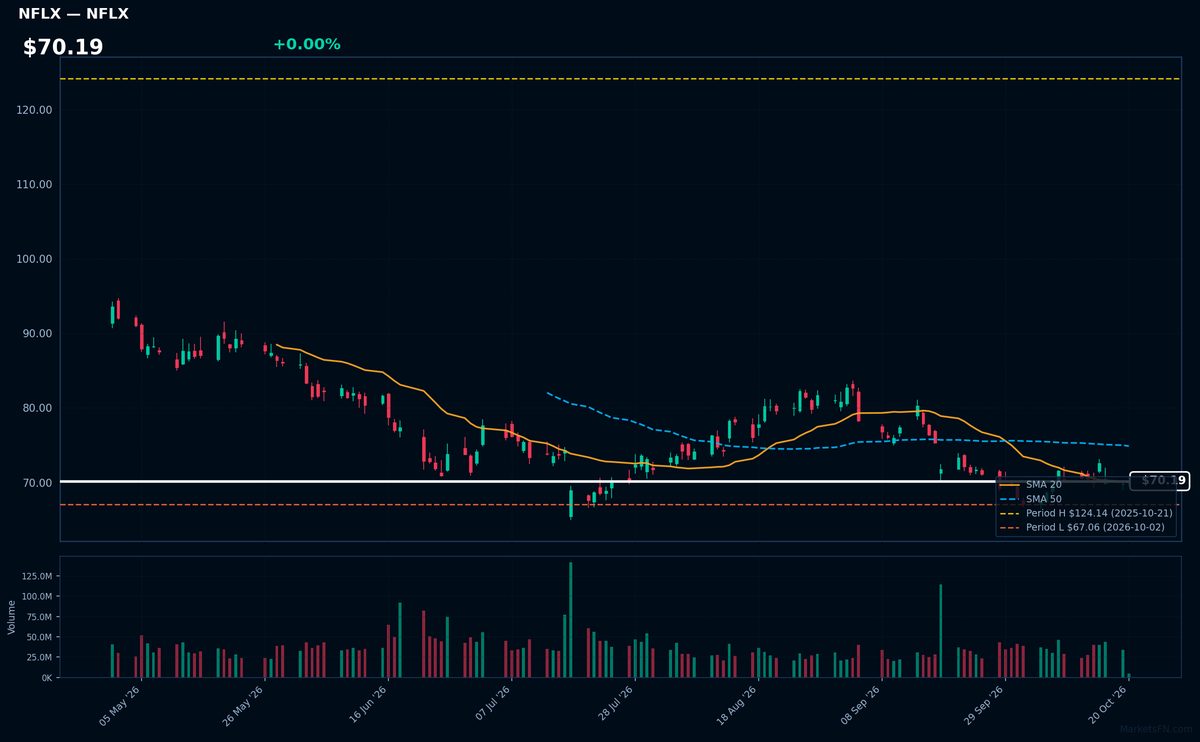The width and height of the screenshot is (1200, 742).
Task: Select the 120.00 price axis label
Action: coord(34,110)
